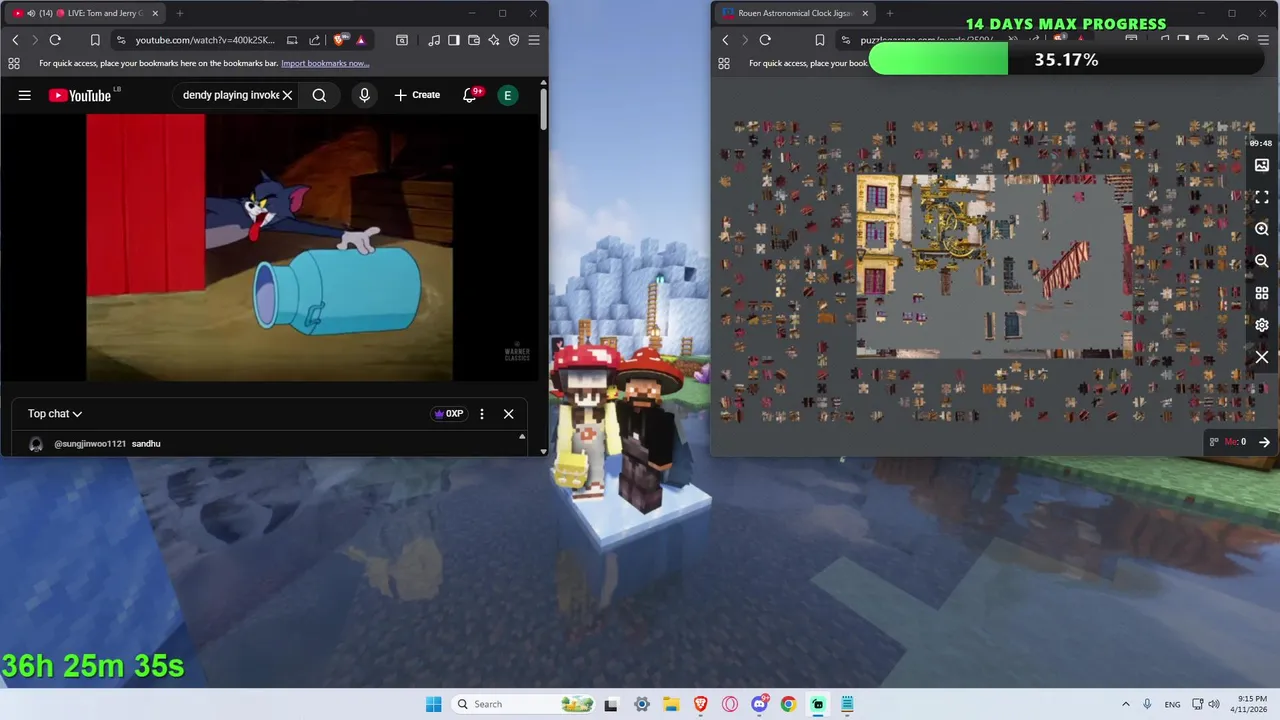Open Opera browser from taskbar
Viewport: 1280px width, 720px height.
point(730,704)
